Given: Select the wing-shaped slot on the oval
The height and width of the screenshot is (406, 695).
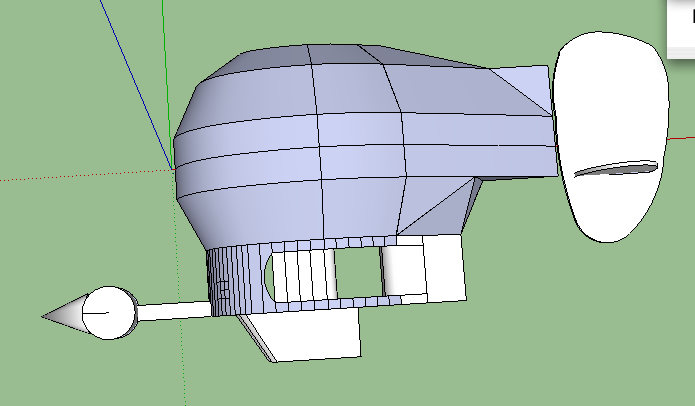Looking at the screenshot, I should 617,169.
